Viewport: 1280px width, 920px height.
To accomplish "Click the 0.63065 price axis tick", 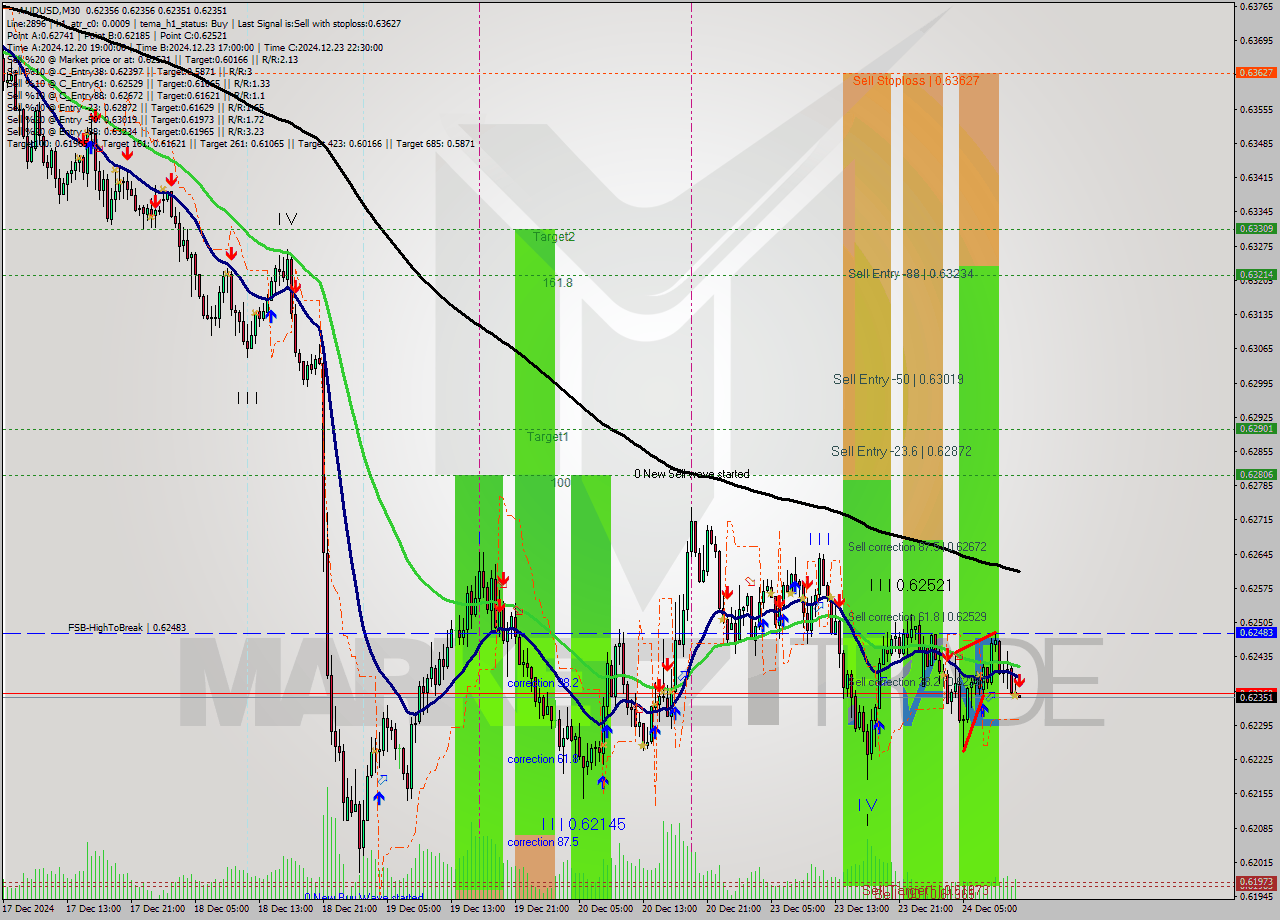I will (x=1256, y=349).
